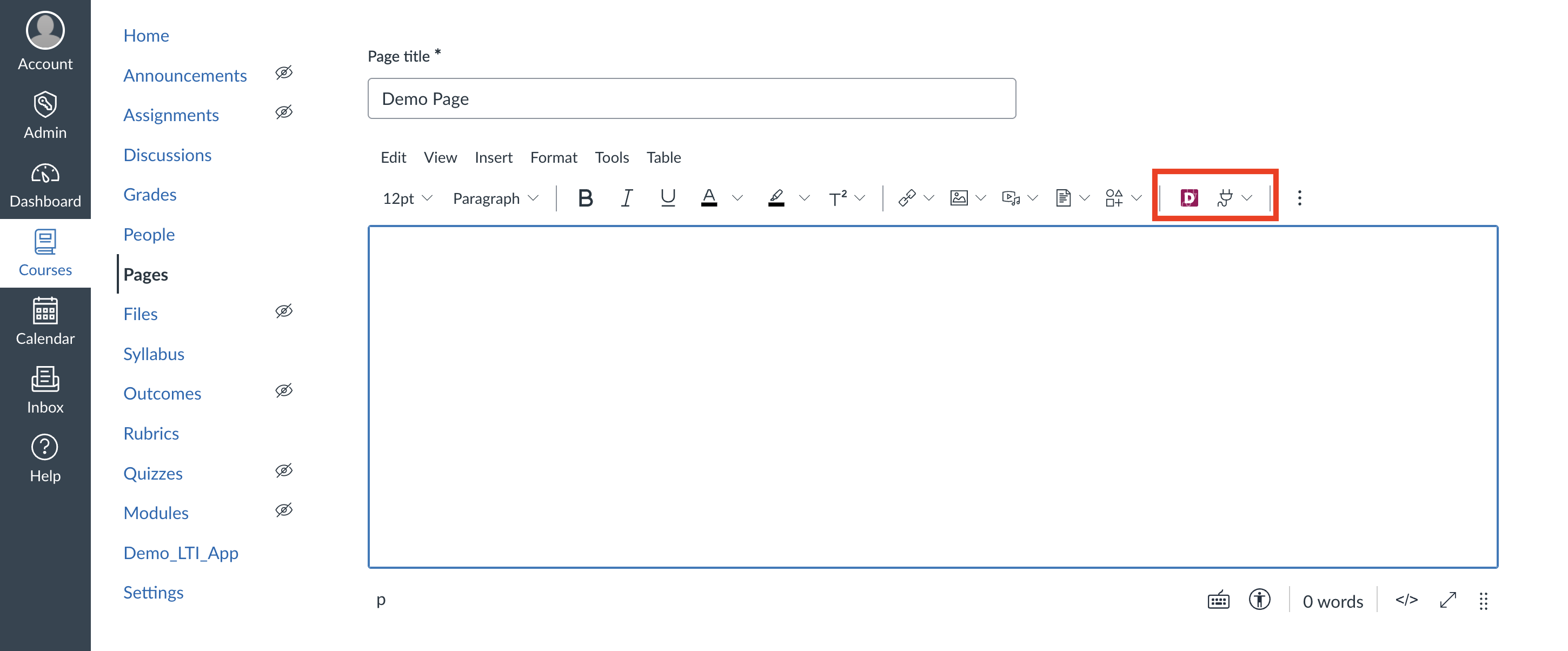This screenshot has height=651, width=1568.
Task: Click the hidden indicator beside Modules
Action: (284, 510)
